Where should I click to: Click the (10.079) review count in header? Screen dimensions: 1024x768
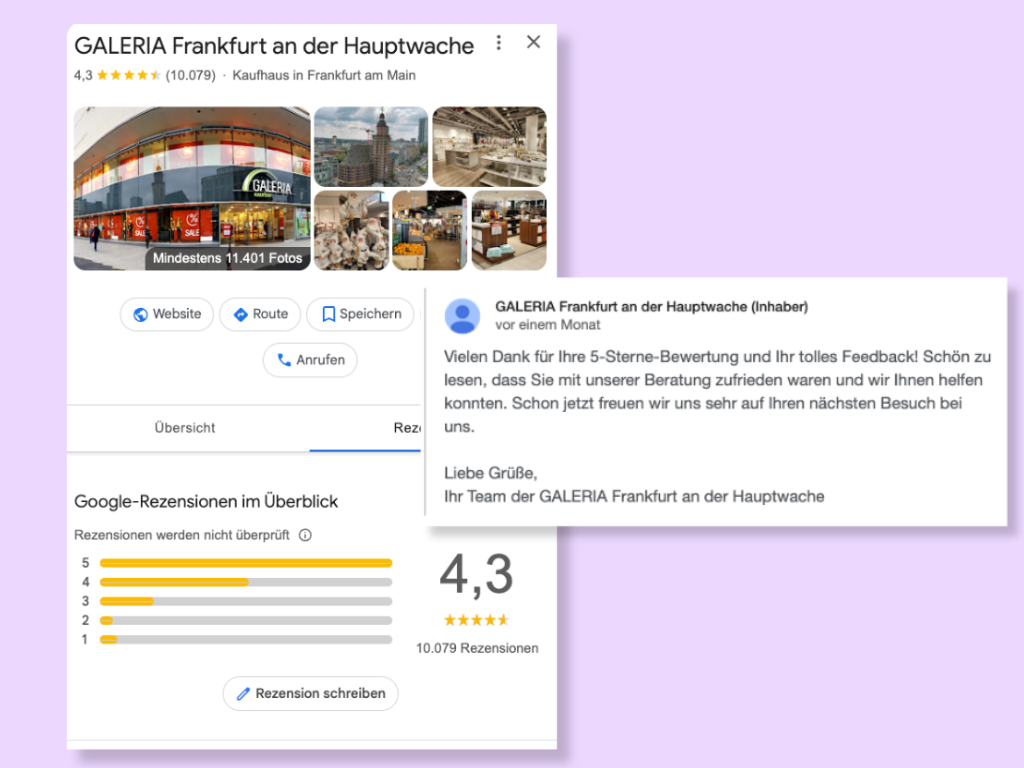(190, 76)
